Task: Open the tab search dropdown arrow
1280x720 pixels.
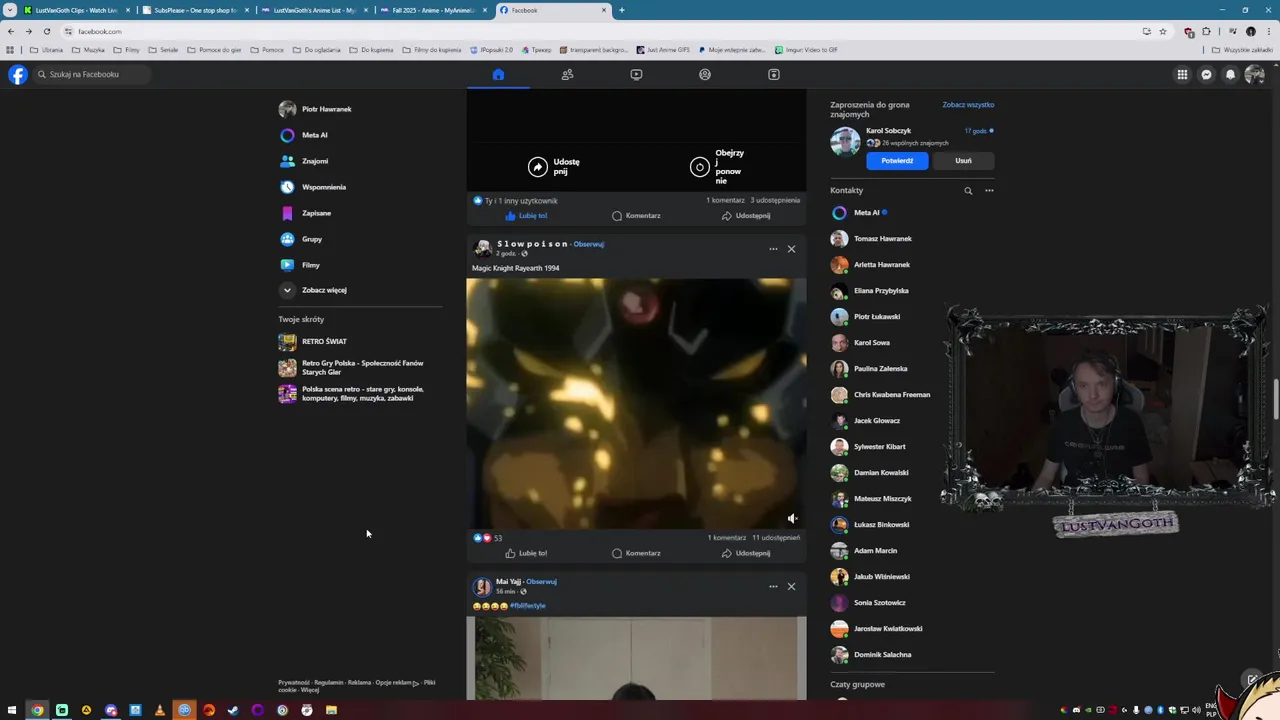Action: coord(10,10)
